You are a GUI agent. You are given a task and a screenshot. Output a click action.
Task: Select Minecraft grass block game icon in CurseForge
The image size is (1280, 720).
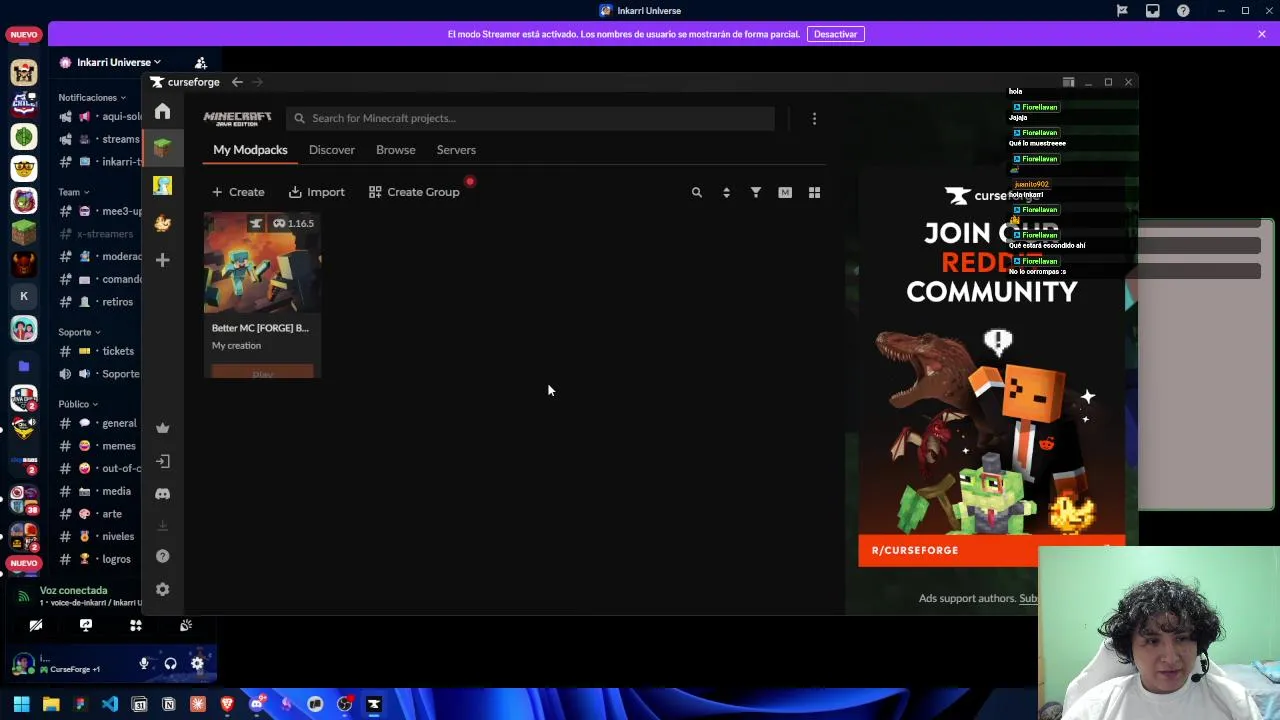[x=163, y=147]
